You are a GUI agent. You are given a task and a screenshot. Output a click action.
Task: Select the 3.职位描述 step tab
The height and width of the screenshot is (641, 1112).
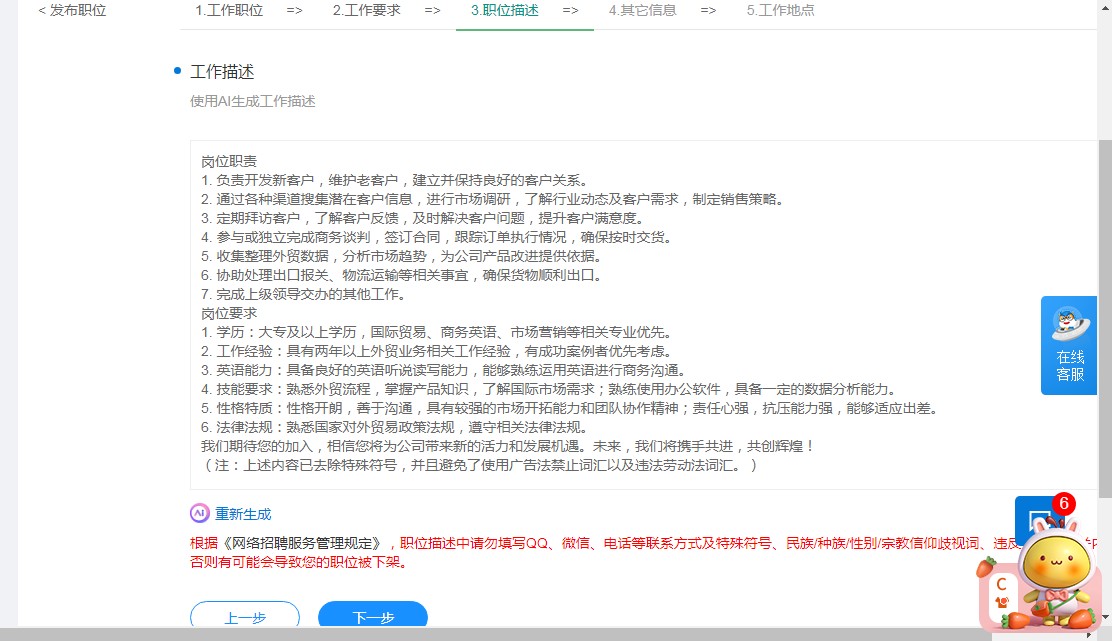(505, 11)
